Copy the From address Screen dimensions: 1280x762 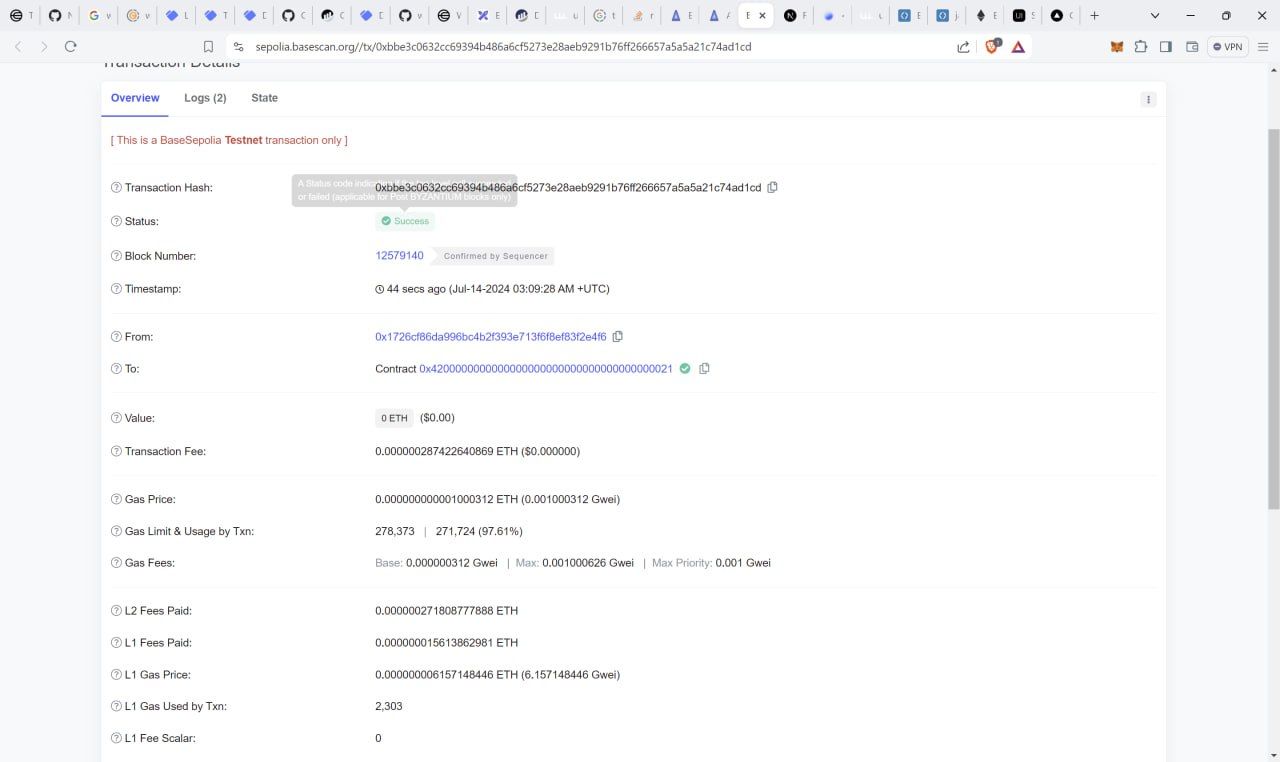click(617, 337)
